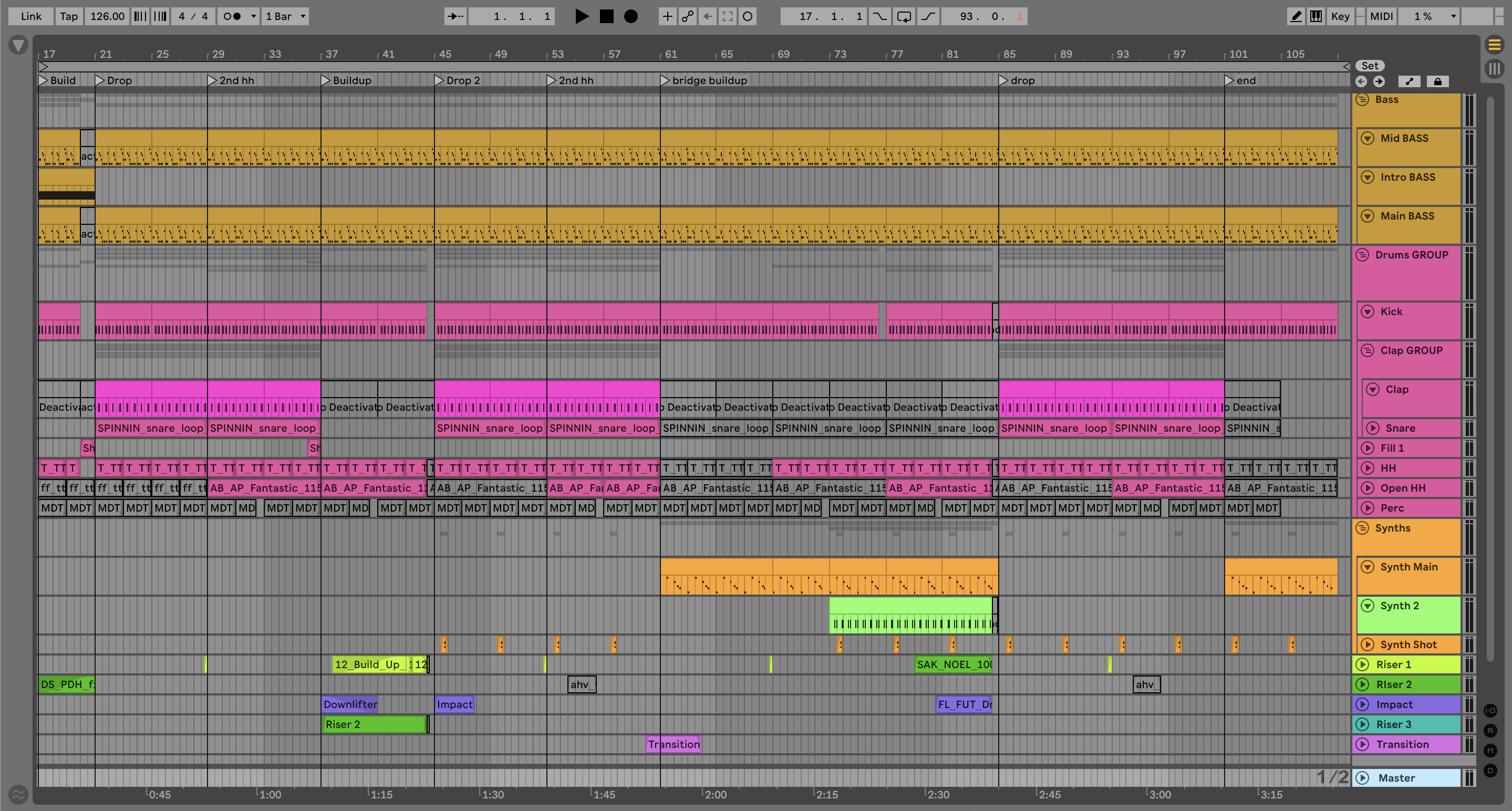Open the 1 Bar quantization dropdown
The width and height of the screenshot is (1512, 811).
(286, 16)
